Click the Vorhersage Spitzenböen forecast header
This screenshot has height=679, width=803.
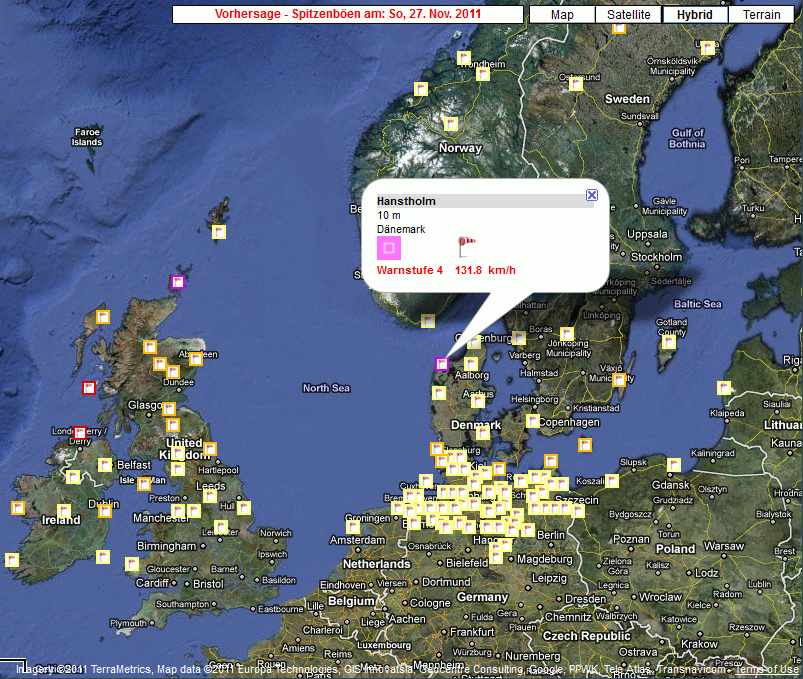click(348, 15)
